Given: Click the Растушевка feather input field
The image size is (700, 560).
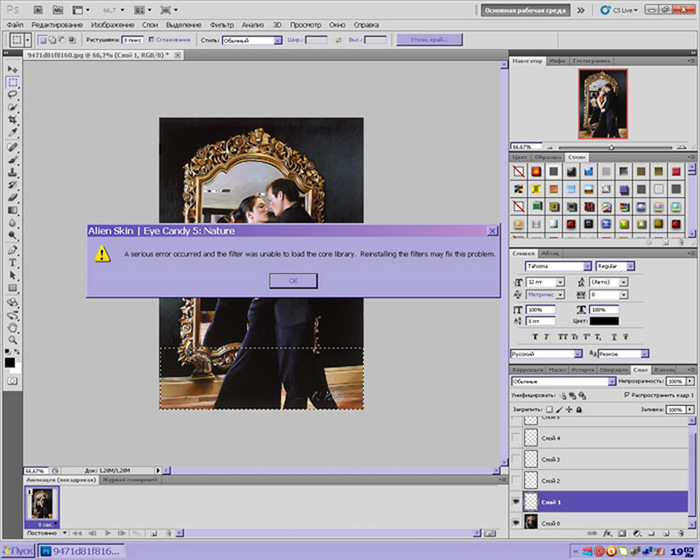Looking at the screenshot, I should tap(133, 40).
